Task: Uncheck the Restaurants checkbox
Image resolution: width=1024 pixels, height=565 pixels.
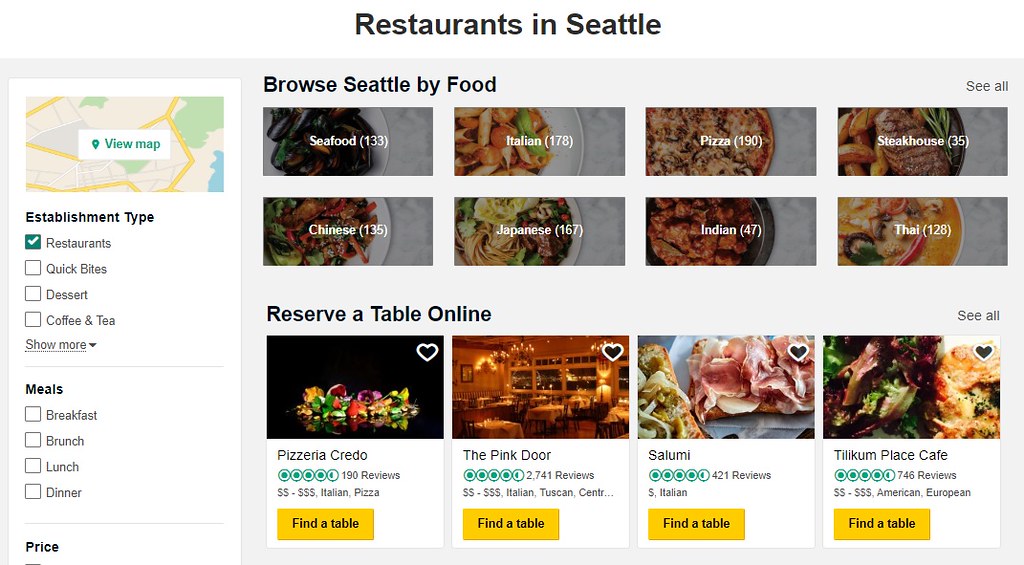Action: tap(33, 242)
